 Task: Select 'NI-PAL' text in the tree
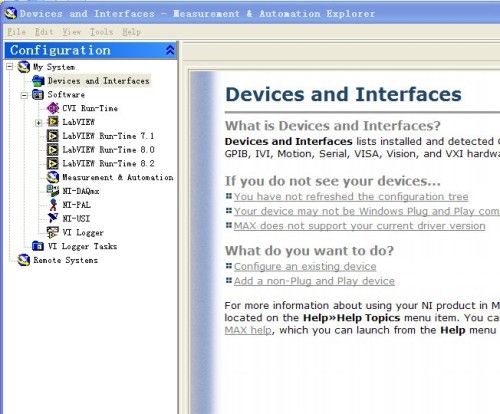click(76, 205)
